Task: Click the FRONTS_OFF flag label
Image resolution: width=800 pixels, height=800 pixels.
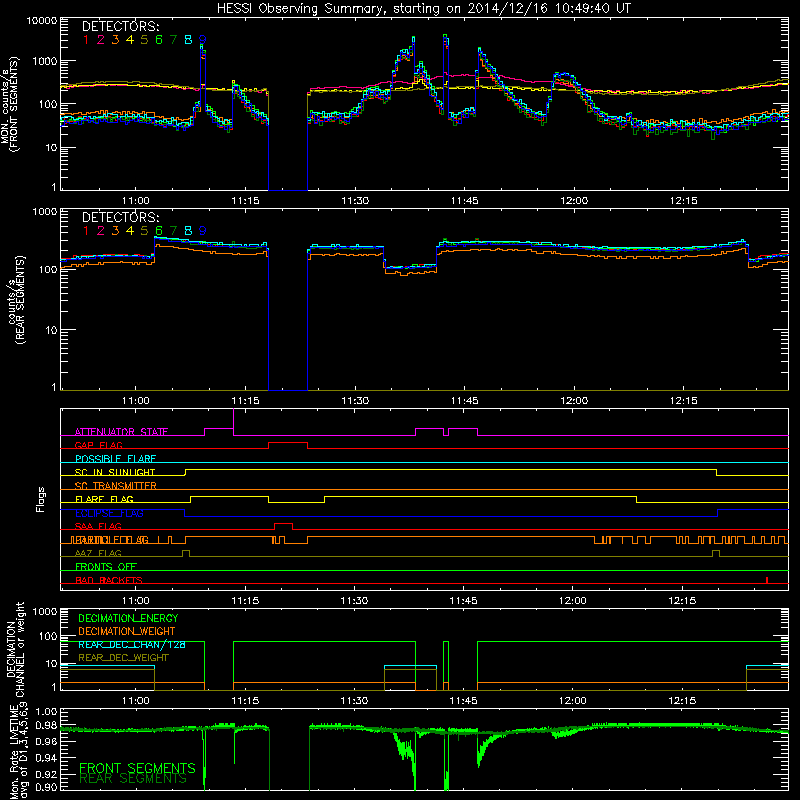Action: [106, 567]
